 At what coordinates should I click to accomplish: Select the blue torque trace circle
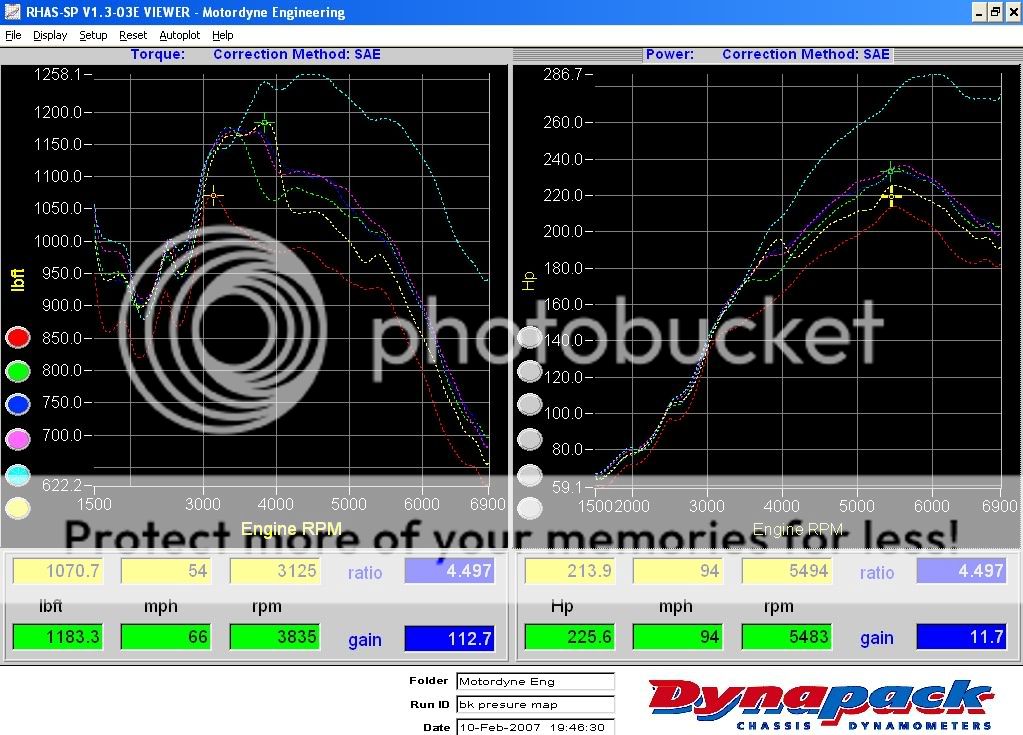pyautogui.click(x=17, y=404)
